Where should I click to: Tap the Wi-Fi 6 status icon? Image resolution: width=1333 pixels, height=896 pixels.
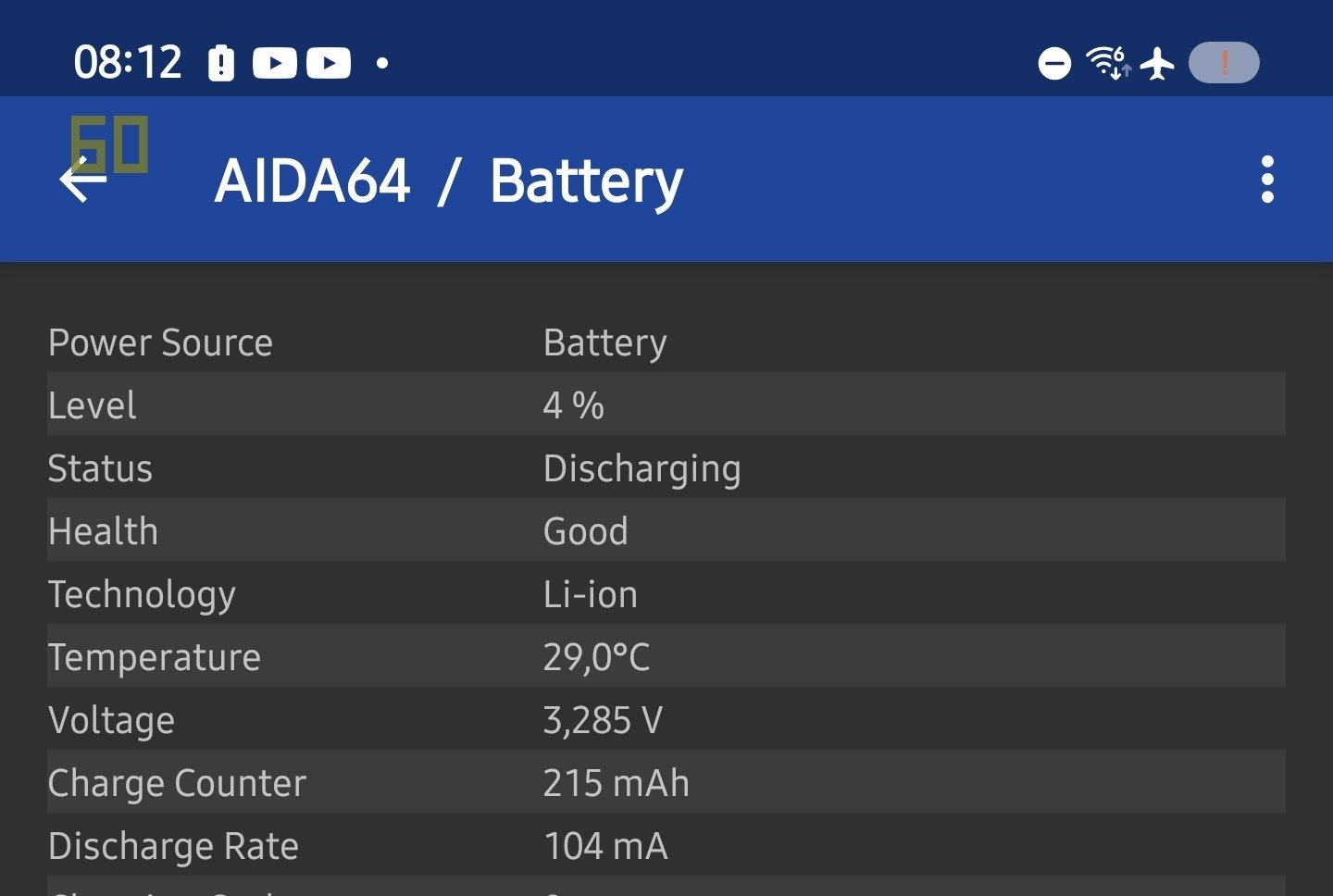tap(1108, 63)
